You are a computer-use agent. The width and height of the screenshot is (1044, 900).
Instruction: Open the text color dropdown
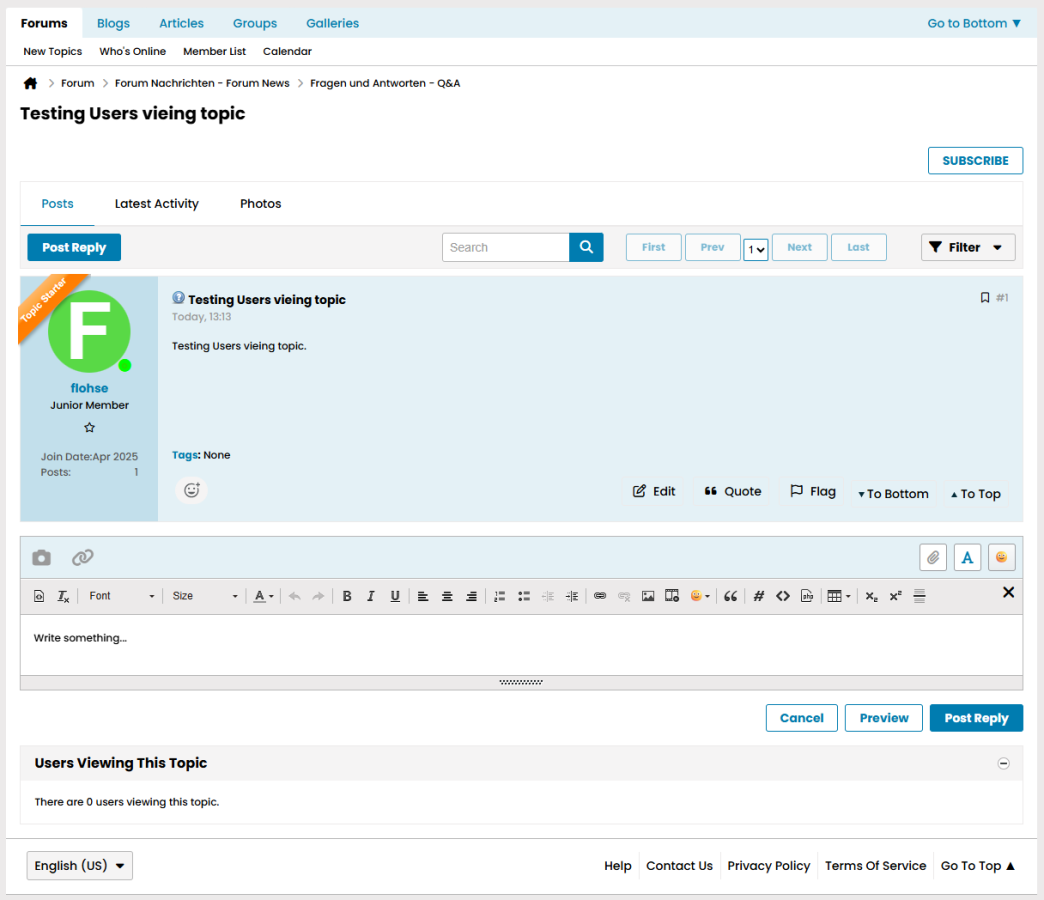pyautogui.click(x=264, y=596)
